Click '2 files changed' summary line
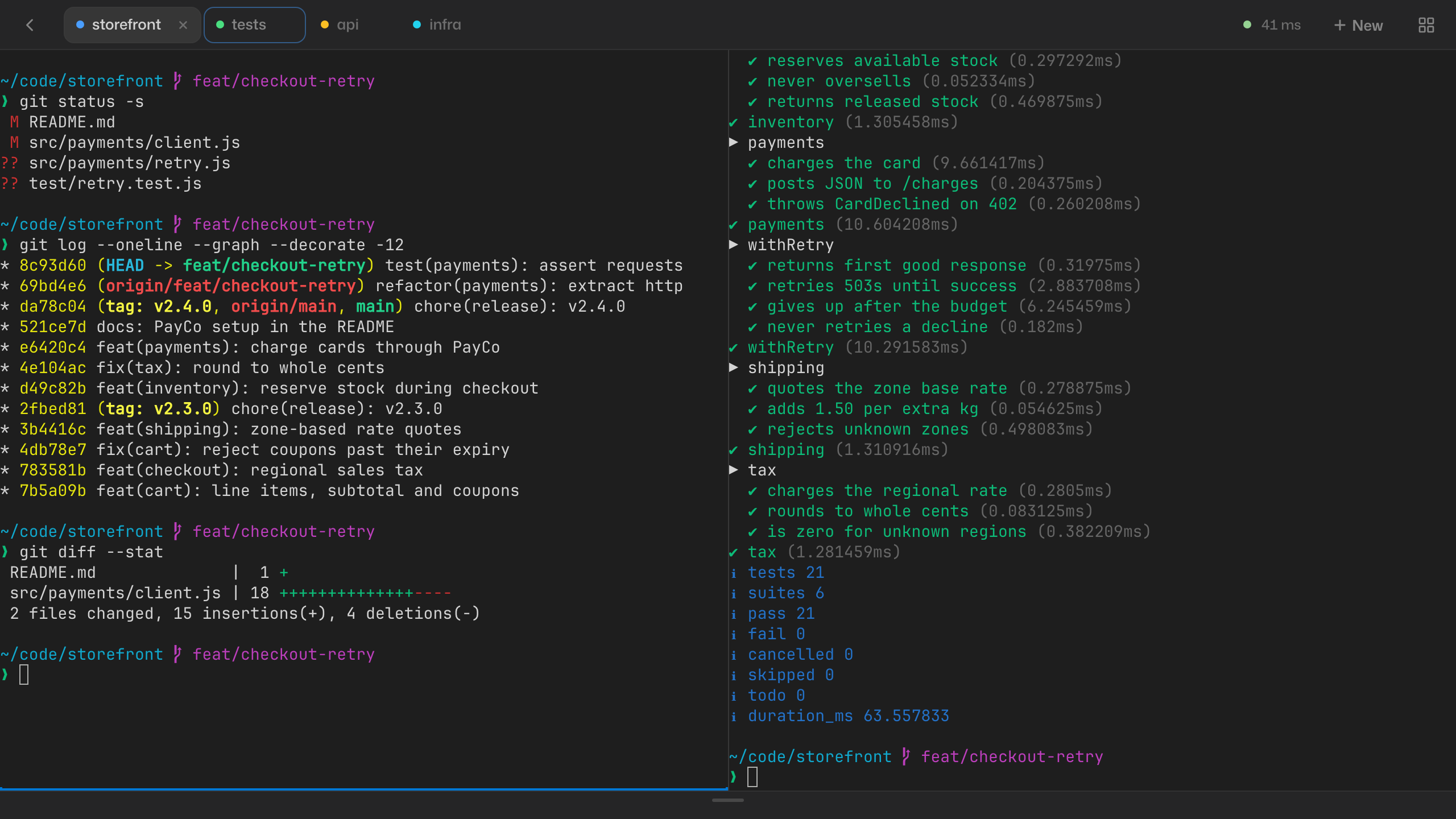The height and width of the screenshot is (819, 1456). 245,614
